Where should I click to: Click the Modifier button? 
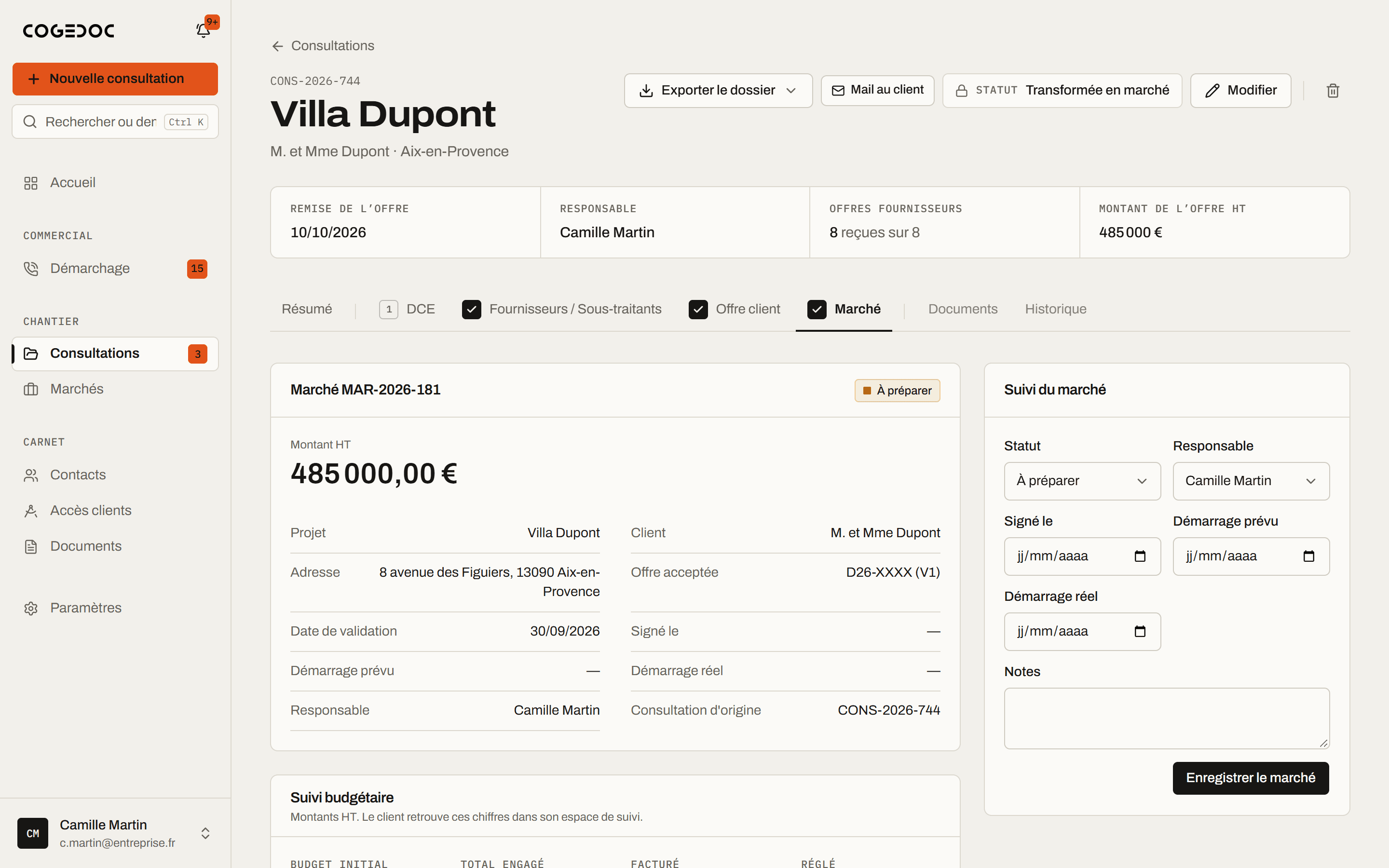click(x=1240, y=90)
